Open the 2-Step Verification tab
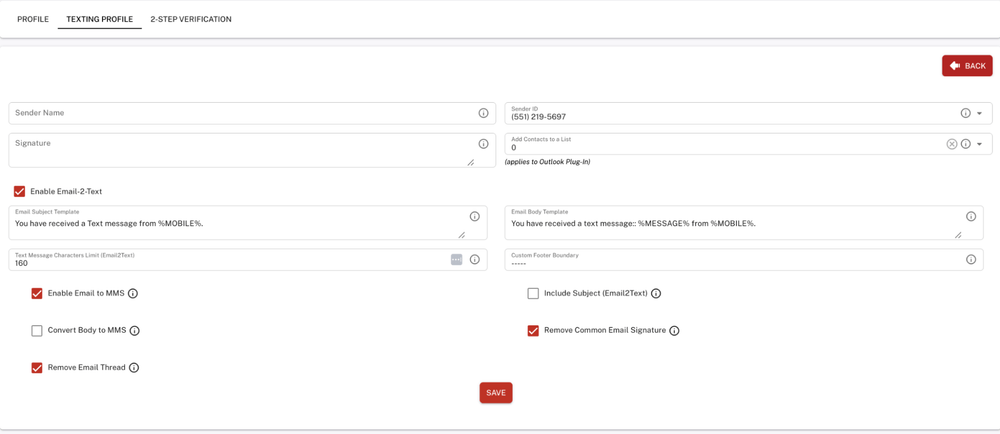 coord(191,19)
